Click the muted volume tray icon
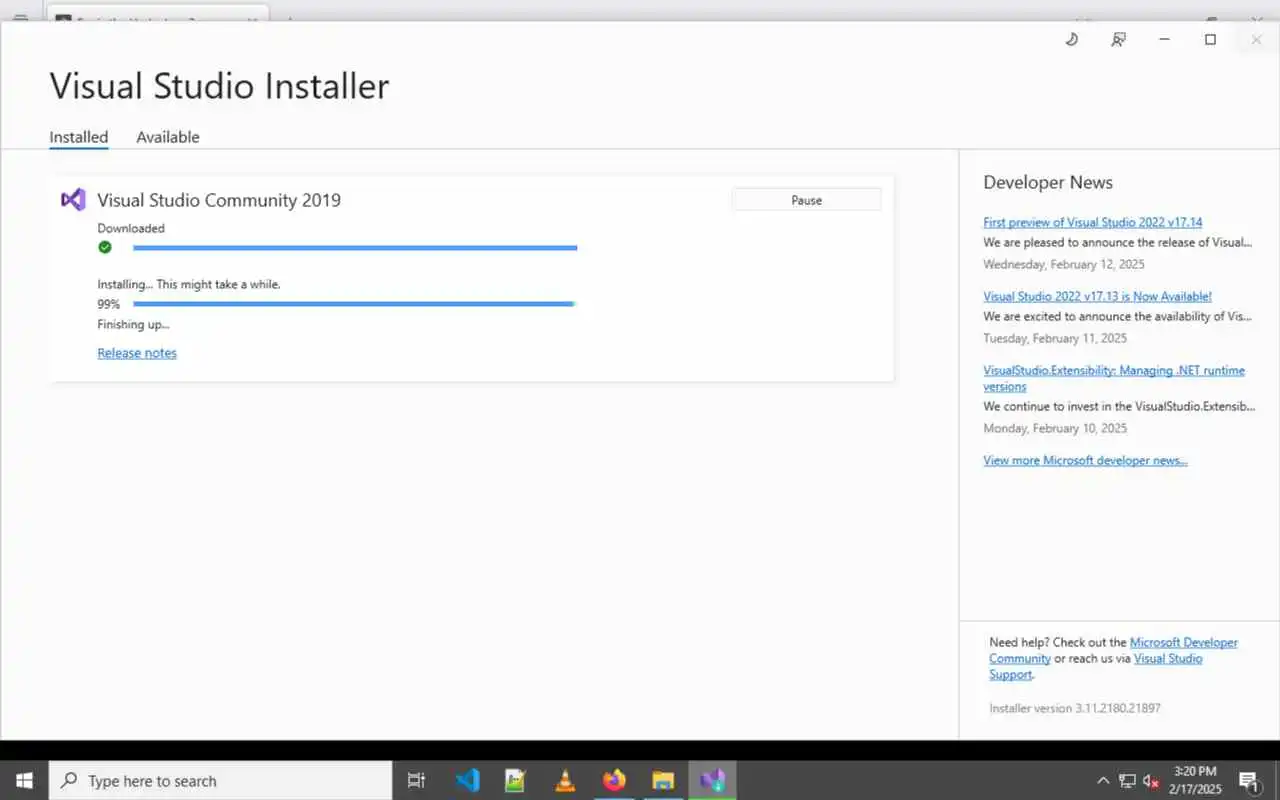The height and width of the screenshot is (800, 1280). point(1151,781)
